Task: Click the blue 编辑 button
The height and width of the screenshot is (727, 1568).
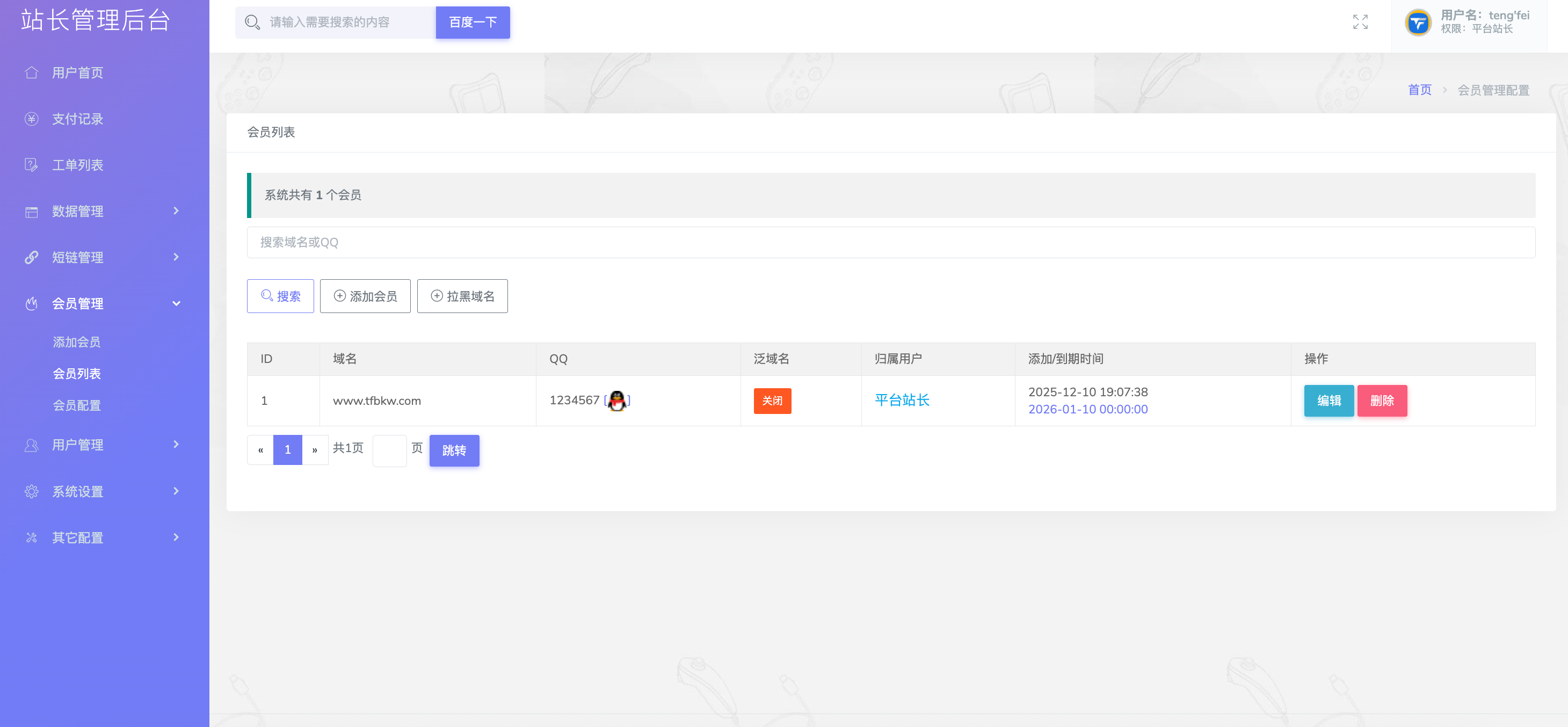Action: [x=1328, y=401]
